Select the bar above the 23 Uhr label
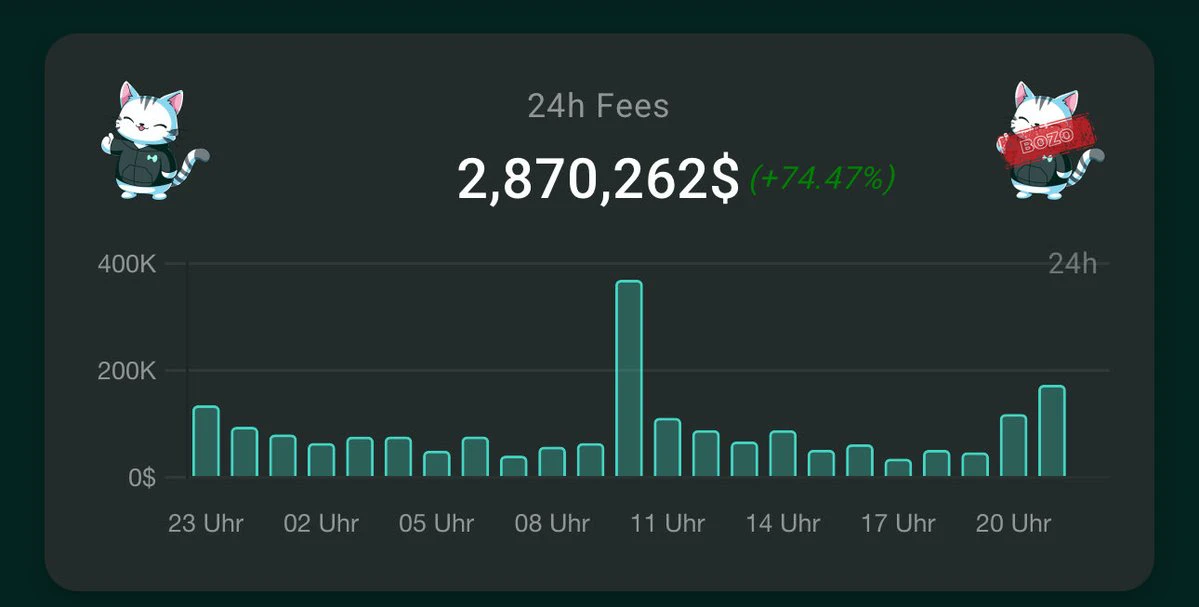1199x607 pixels. [x=206, y=441]
